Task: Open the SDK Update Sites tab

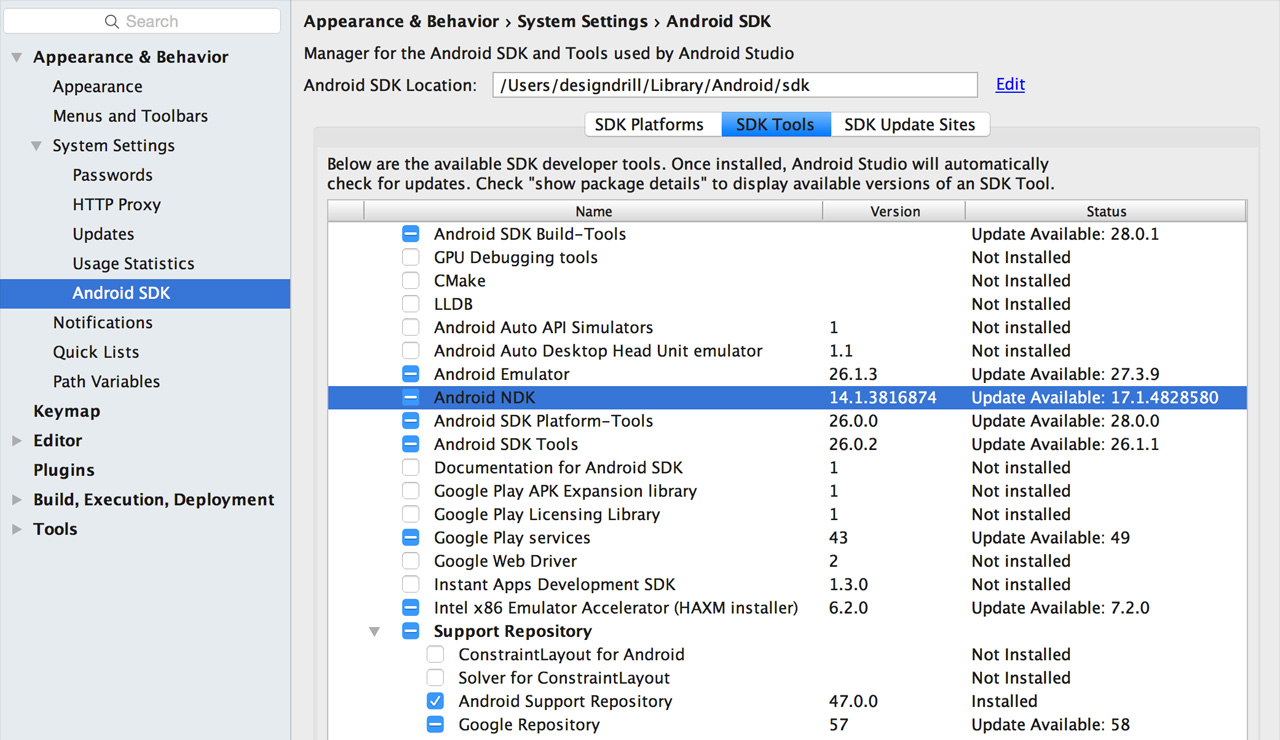Action: click(x=909, y=125)
